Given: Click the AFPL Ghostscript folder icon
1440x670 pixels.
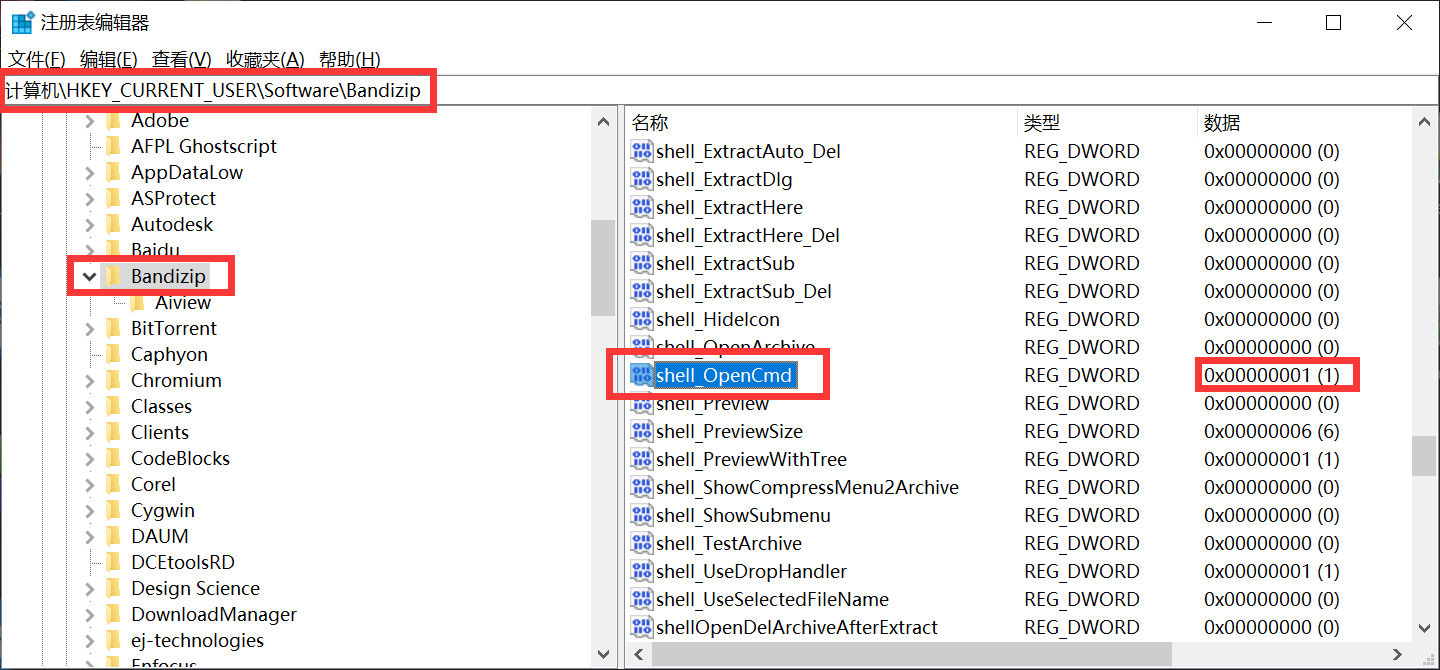Looking at the screenshot, I should 114,147.
